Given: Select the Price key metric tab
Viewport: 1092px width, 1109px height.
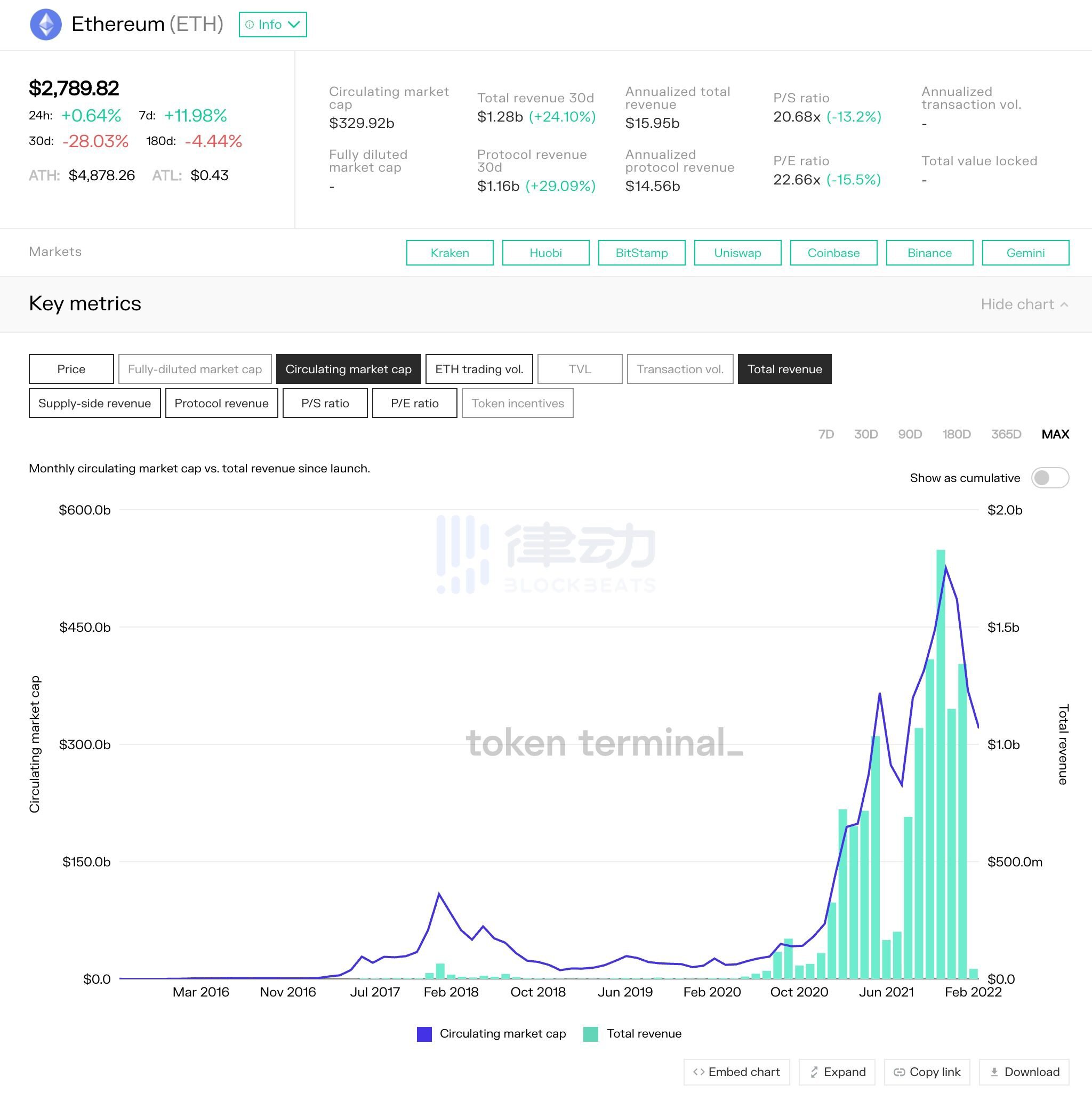Looking at the screenshot, I should [x=70, y=368].
